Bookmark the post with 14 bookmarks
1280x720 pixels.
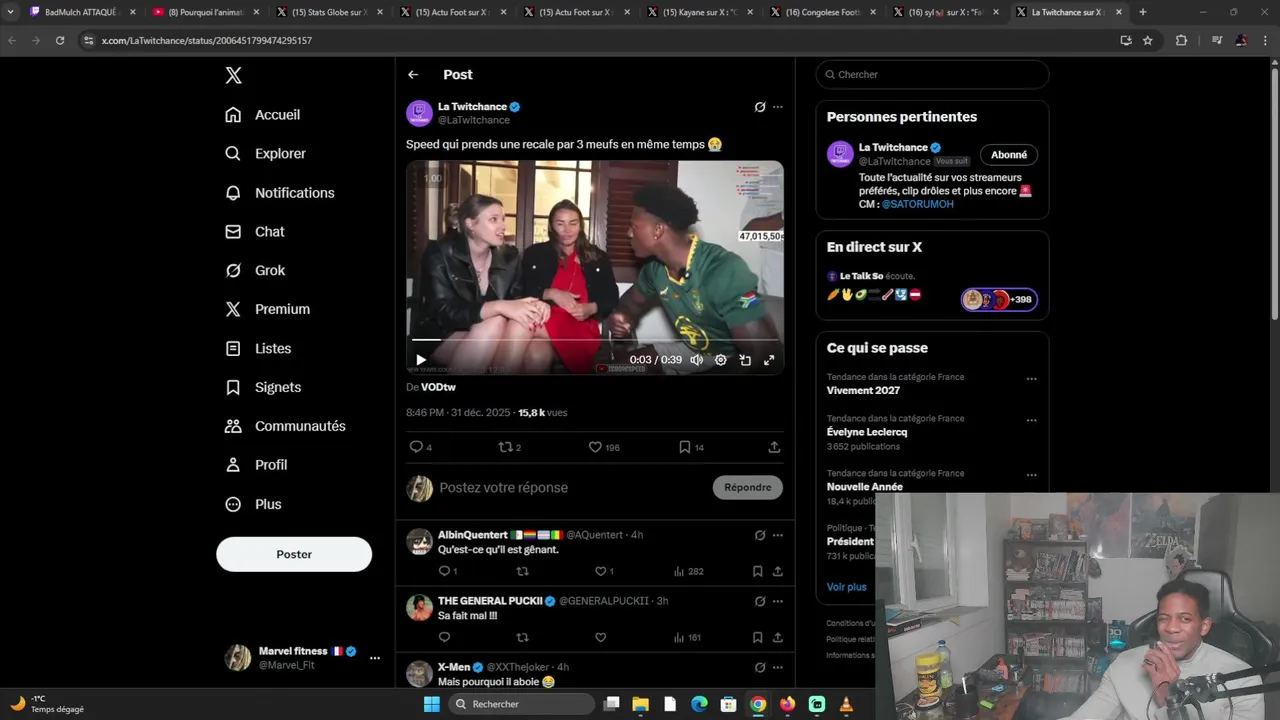(691, 447)
